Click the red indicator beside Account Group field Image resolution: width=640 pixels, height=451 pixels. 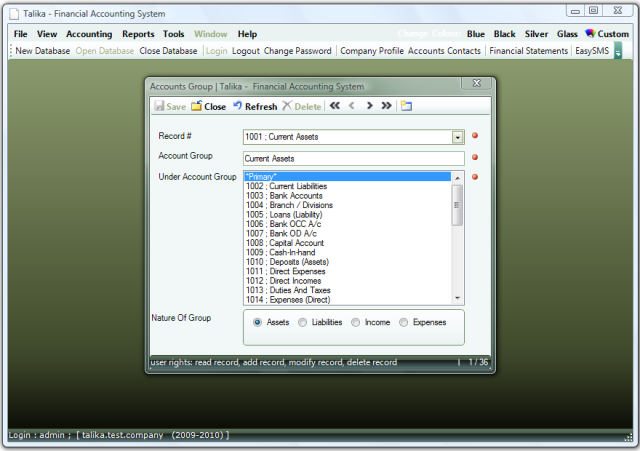[475, 157]
